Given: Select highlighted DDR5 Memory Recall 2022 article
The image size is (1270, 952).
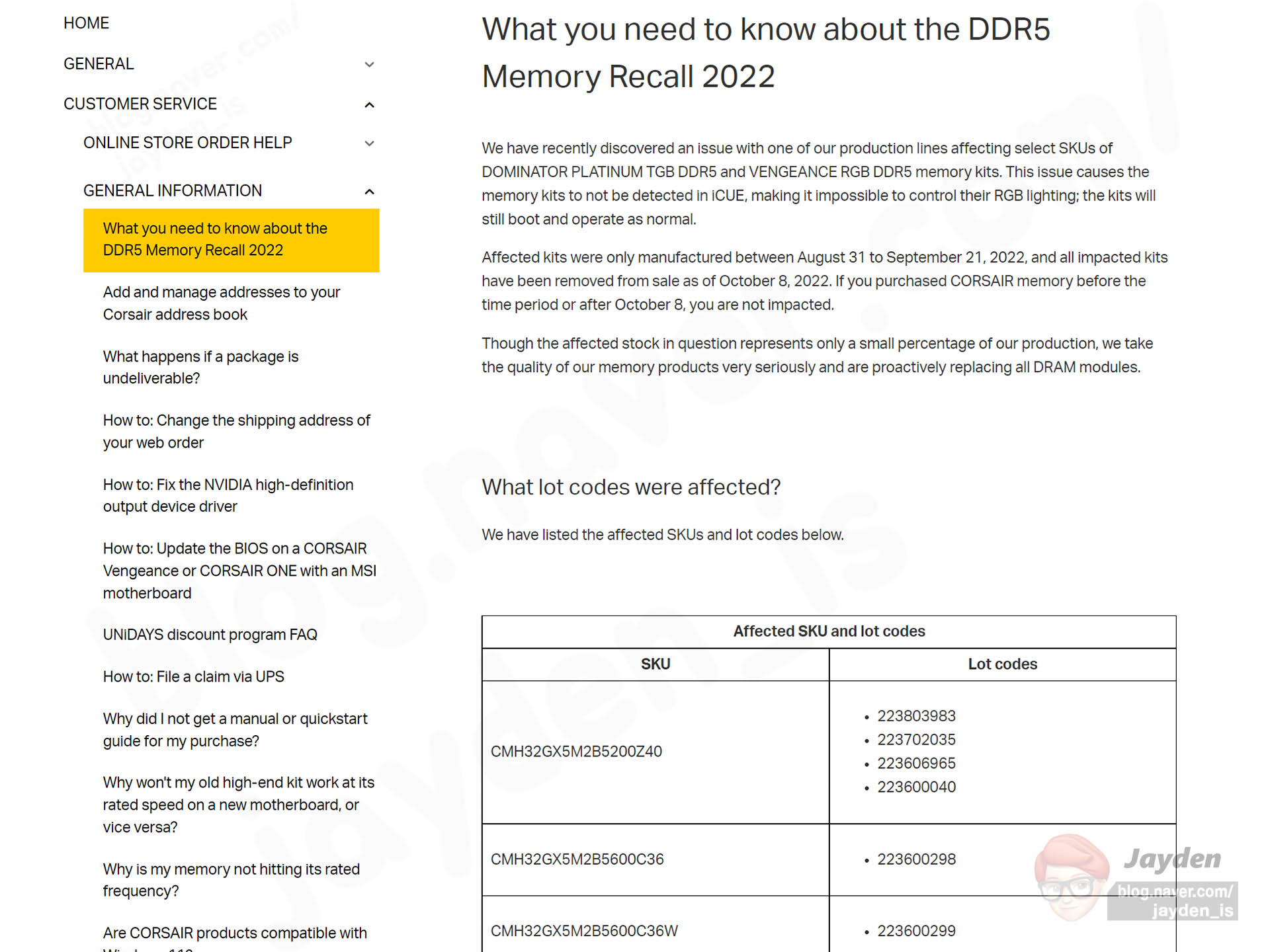Looking at the screenshot, I should [x=232, y=240].
